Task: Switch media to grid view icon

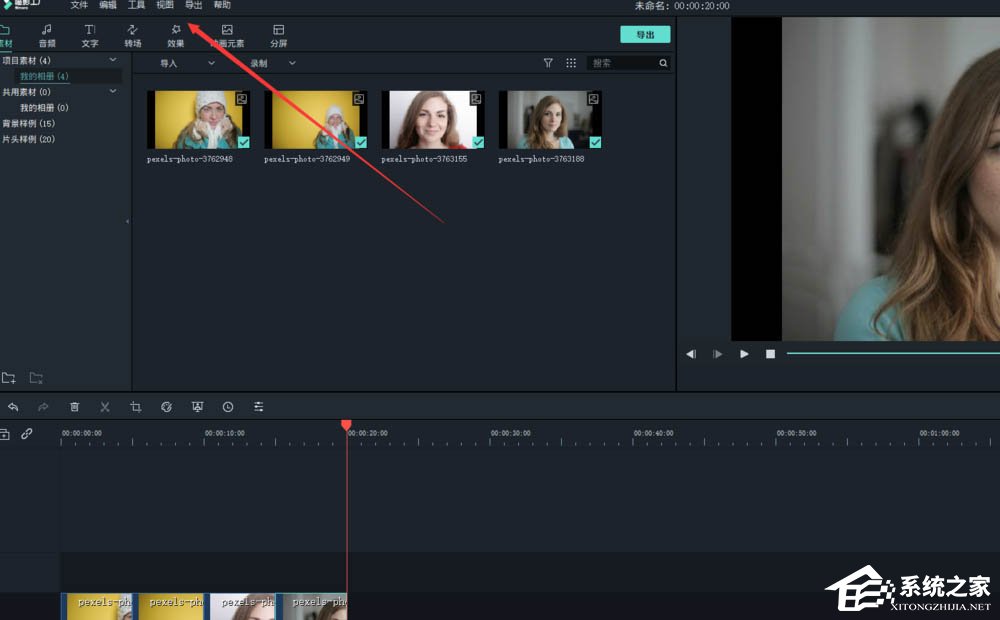Action: click(x=571, y=63)
